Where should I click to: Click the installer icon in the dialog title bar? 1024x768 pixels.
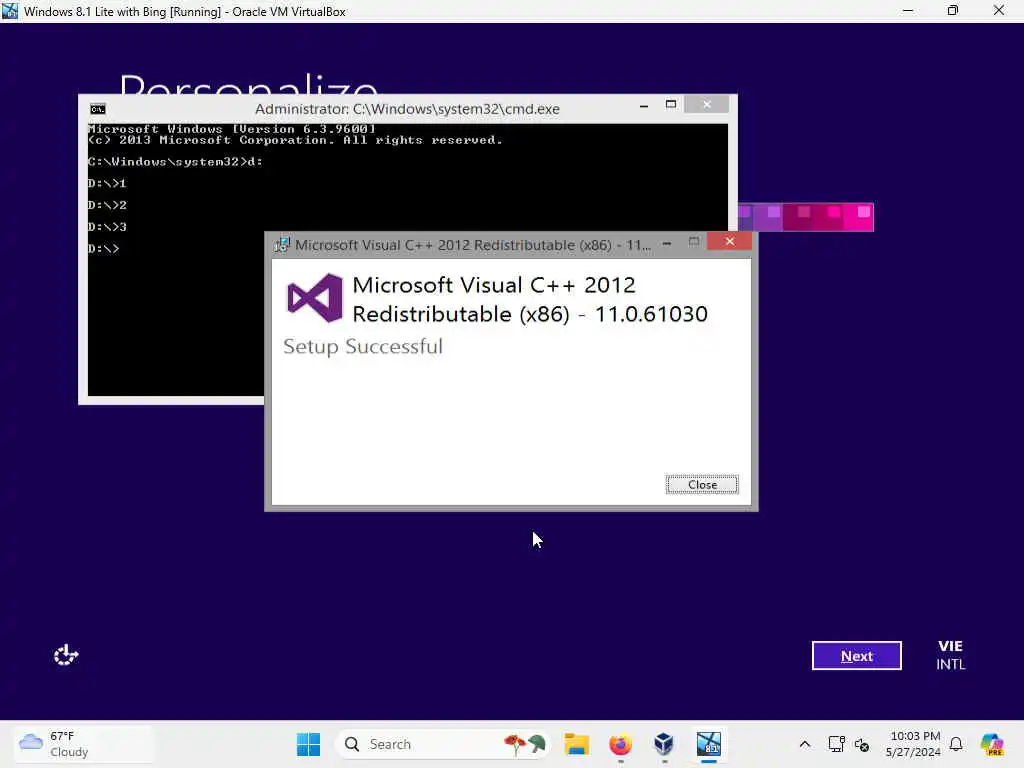coord(281,245)
